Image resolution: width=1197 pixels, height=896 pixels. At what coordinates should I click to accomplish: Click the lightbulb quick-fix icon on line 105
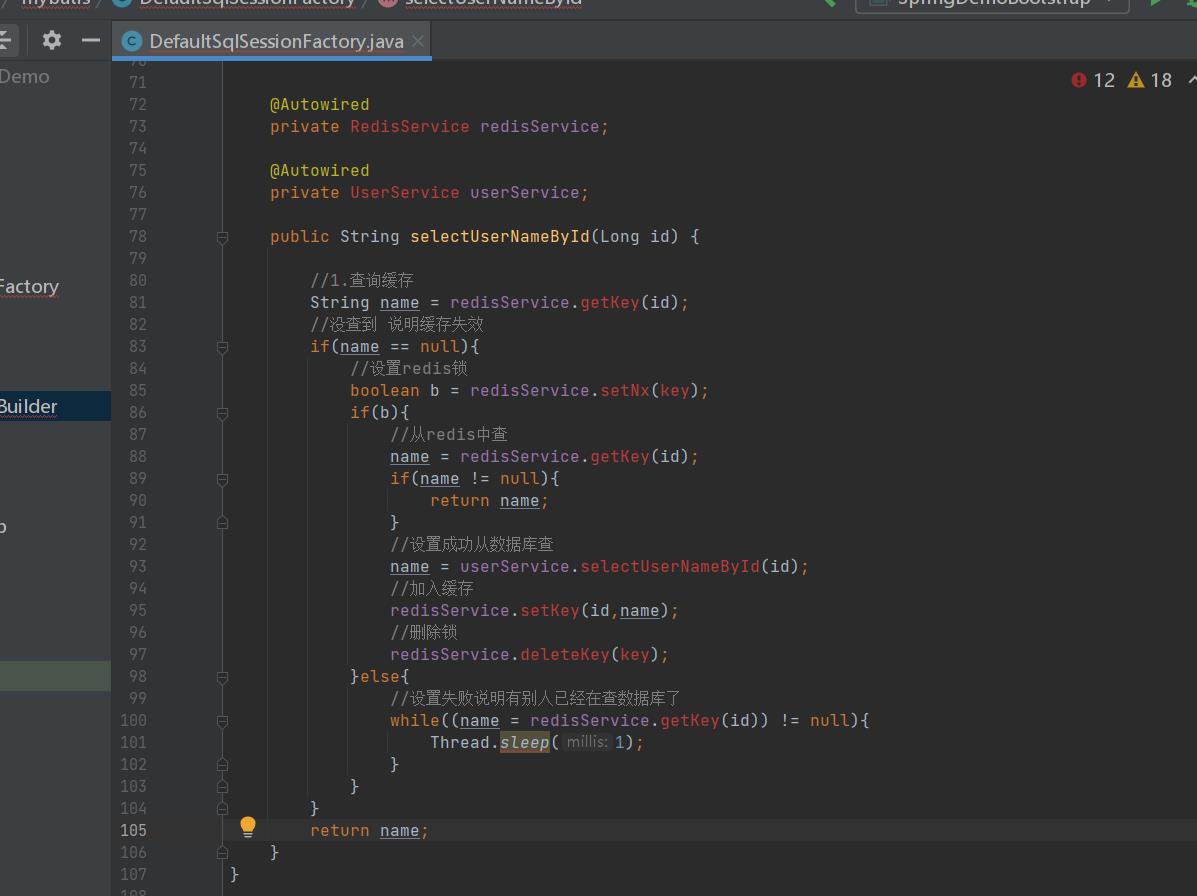click(248, 826)
